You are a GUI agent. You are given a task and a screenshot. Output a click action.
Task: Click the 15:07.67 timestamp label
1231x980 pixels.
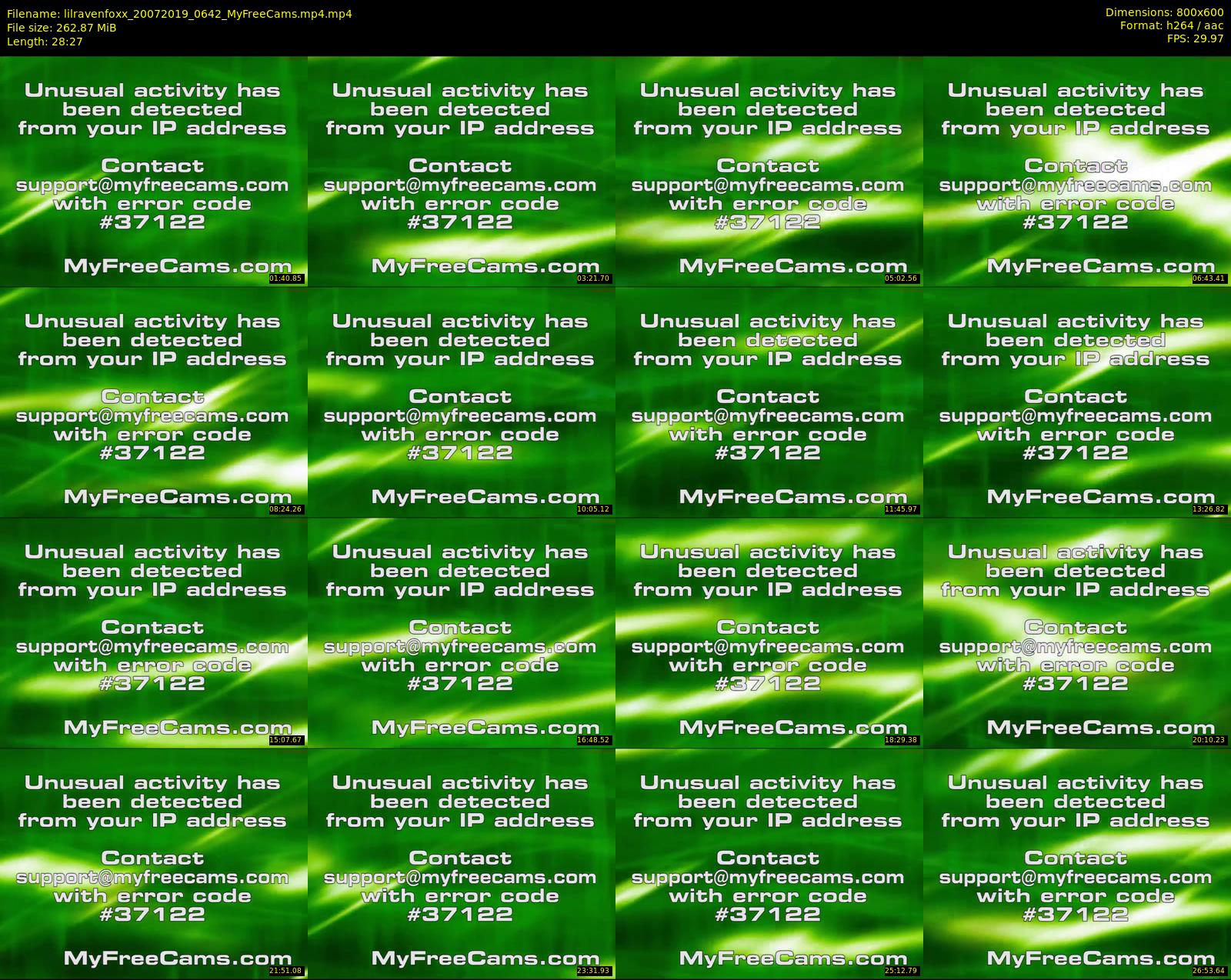point(286,740)
